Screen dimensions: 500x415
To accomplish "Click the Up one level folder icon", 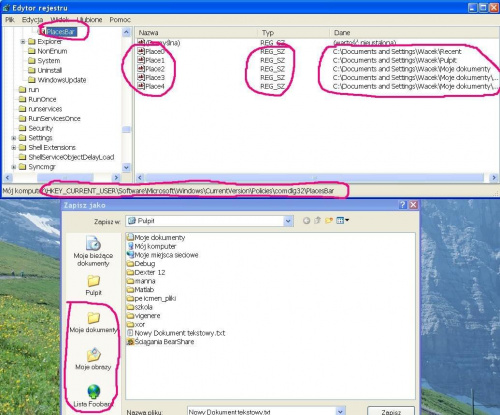I will [317, 220].
